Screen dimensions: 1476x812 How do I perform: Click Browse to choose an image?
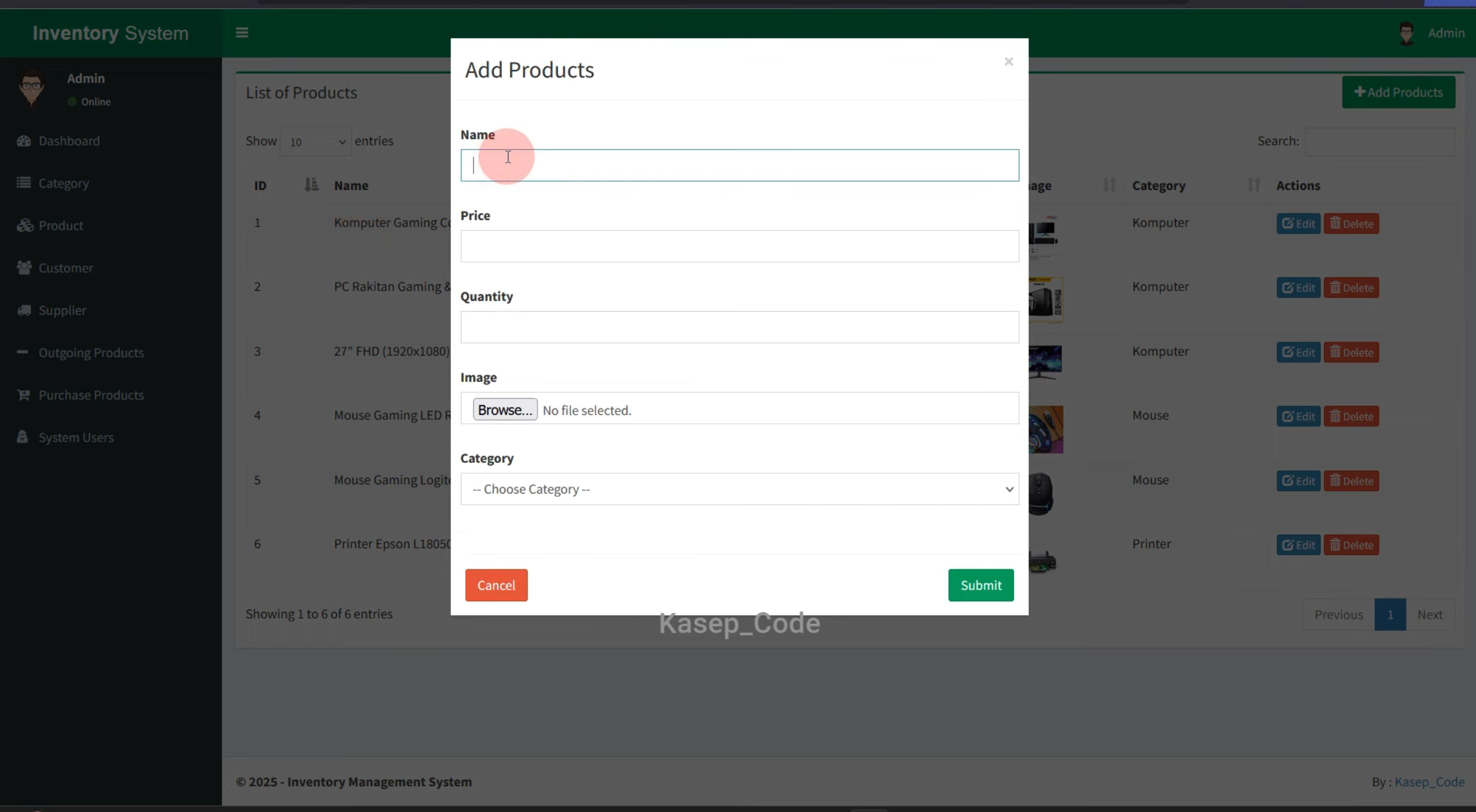point(505,410)
